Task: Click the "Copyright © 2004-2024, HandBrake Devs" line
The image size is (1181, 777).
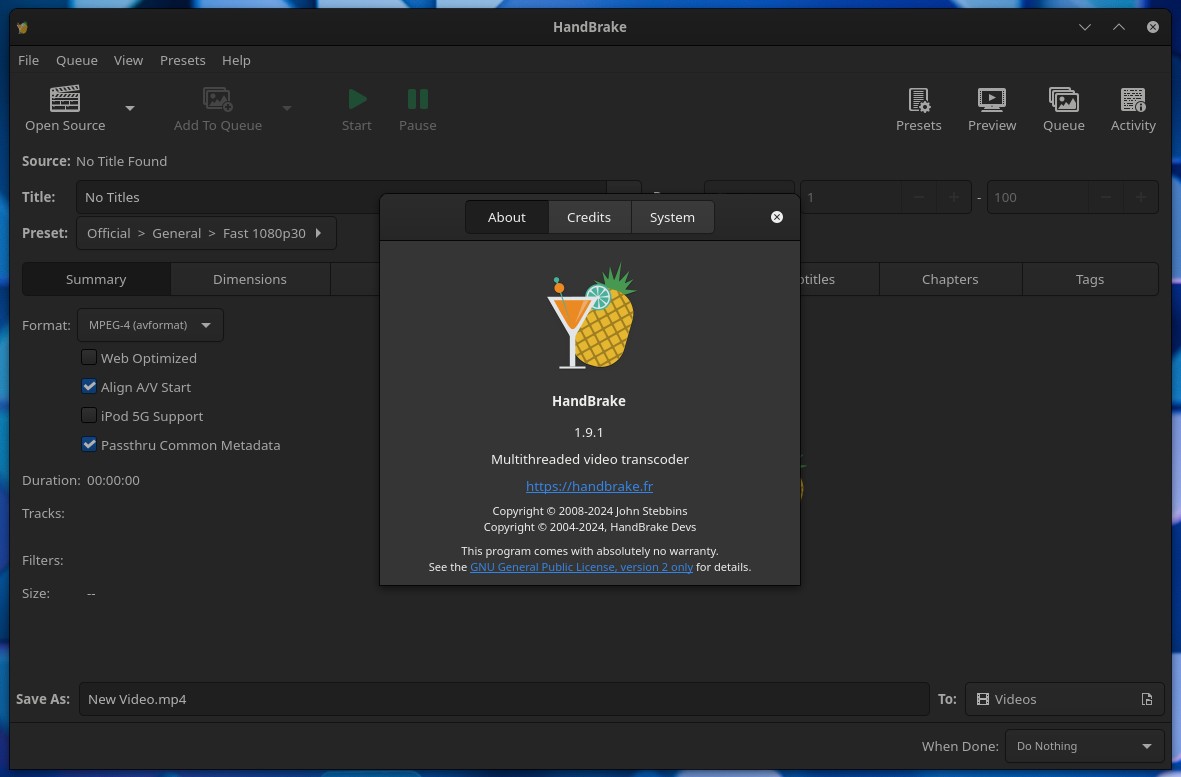Action: point(590,527)
